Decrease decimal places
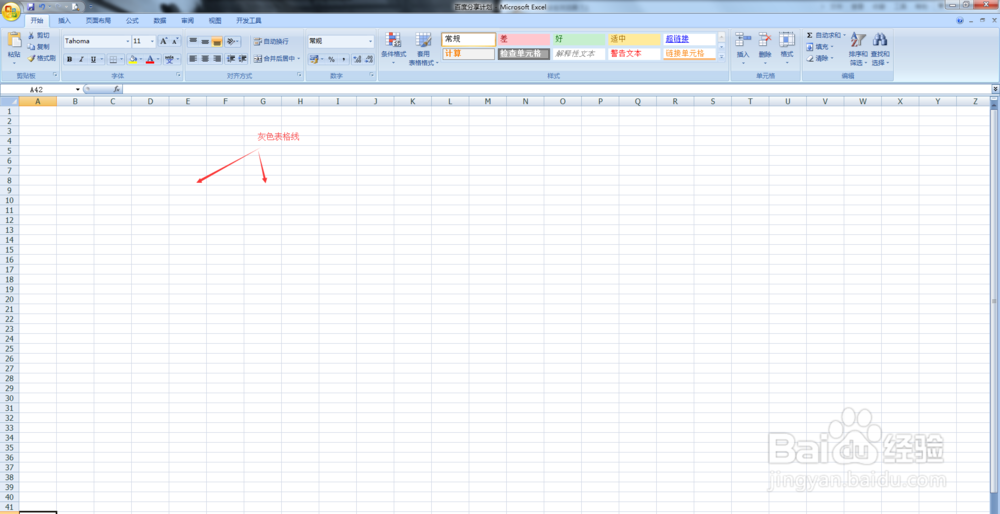Viewport: 1000px width, 514px height. coord(369,59)
